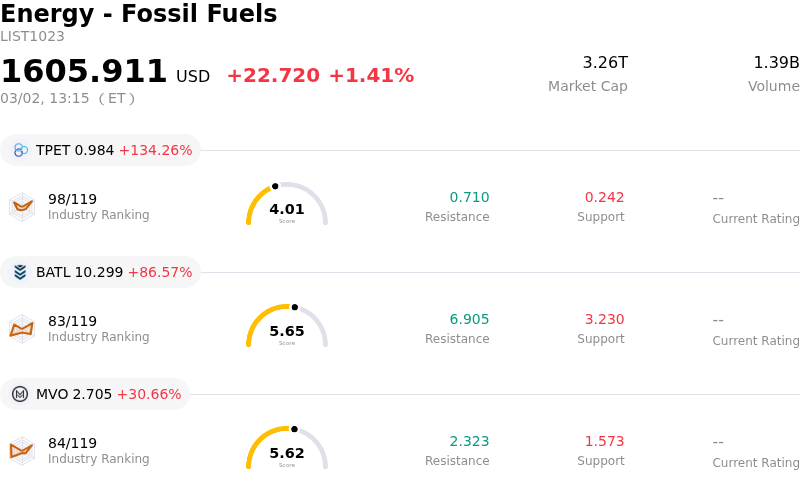Select the 83/119 Industry Ranking text

[x=98, y=328]
